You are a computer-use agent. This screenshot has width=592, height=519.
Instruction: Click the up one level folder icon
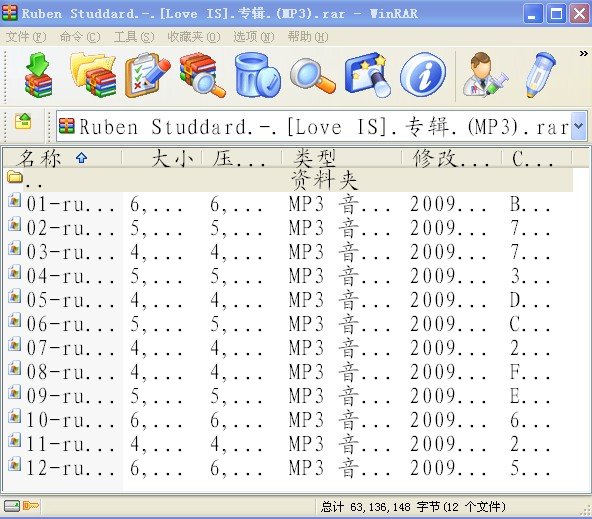23,122
